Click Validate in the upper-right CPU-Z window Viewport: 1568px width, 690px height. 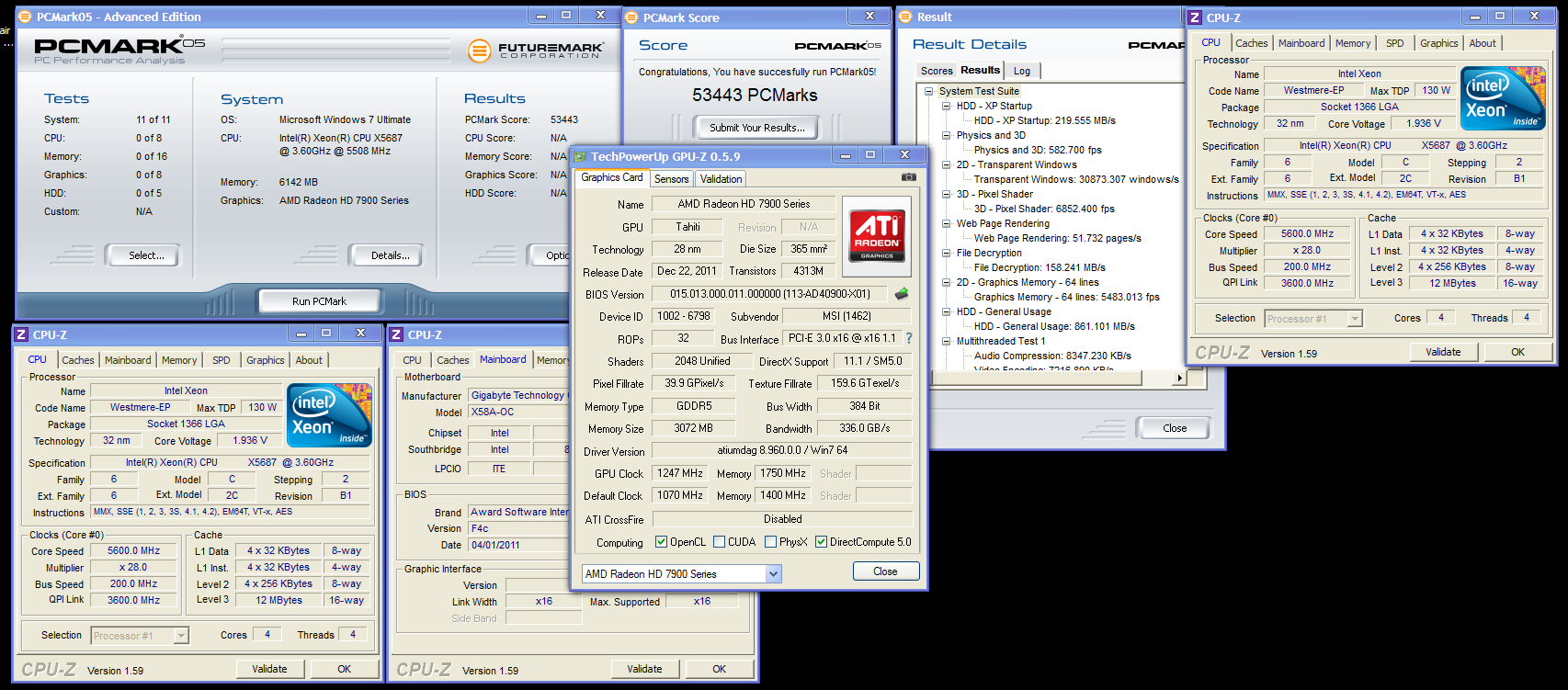click(x=1443, y=352)
